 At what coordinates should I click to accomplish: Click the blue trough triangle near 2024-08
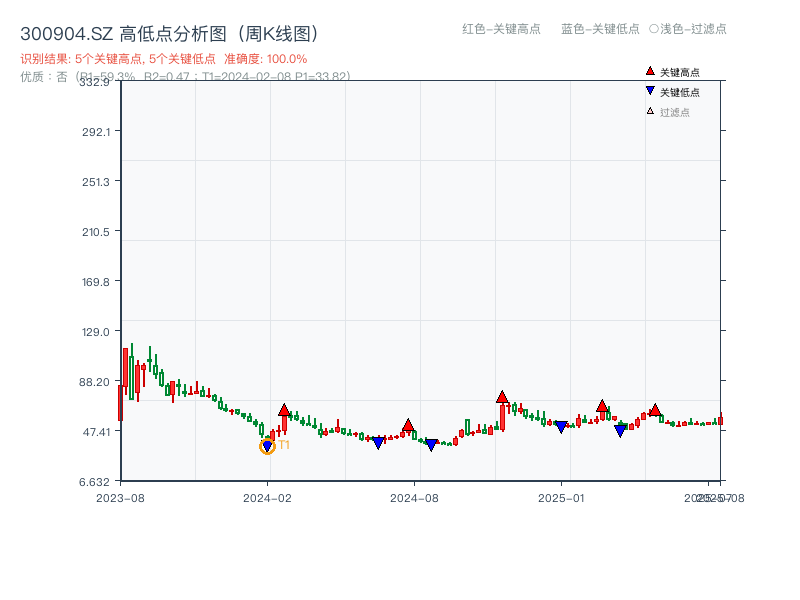[432, 442]
